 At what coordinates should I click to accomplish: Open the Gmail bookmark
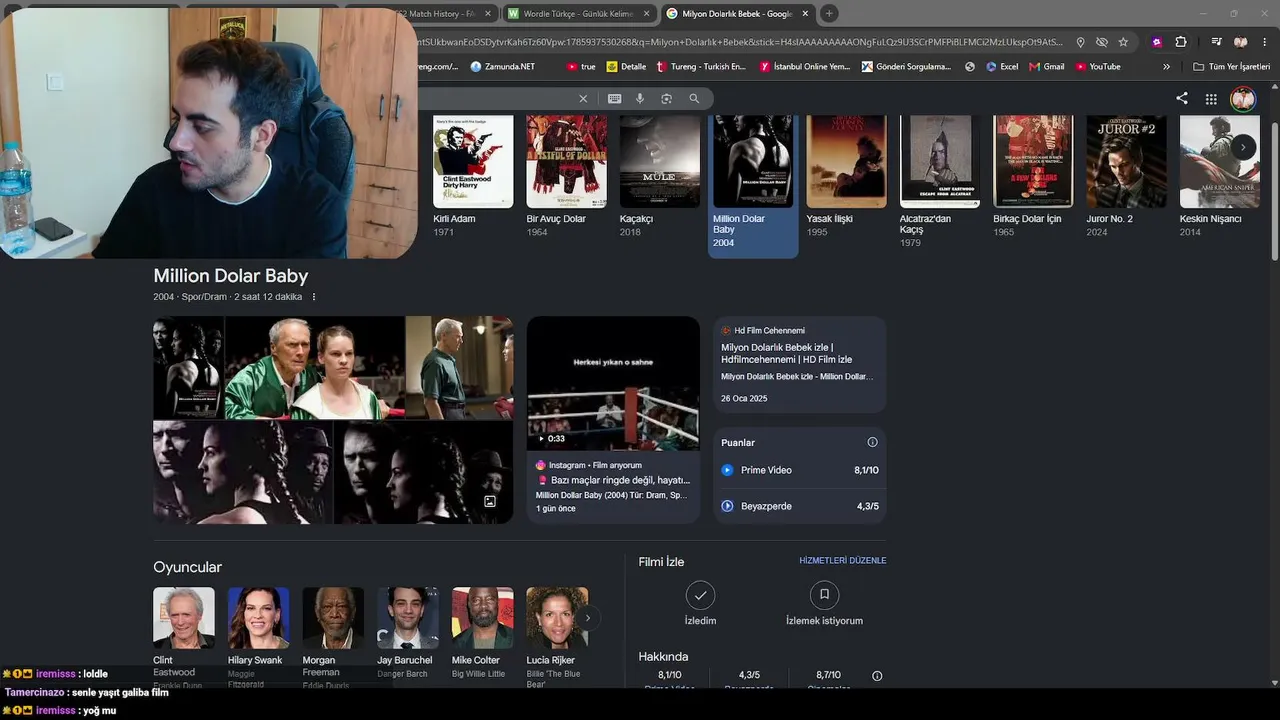click(1047, 67)
